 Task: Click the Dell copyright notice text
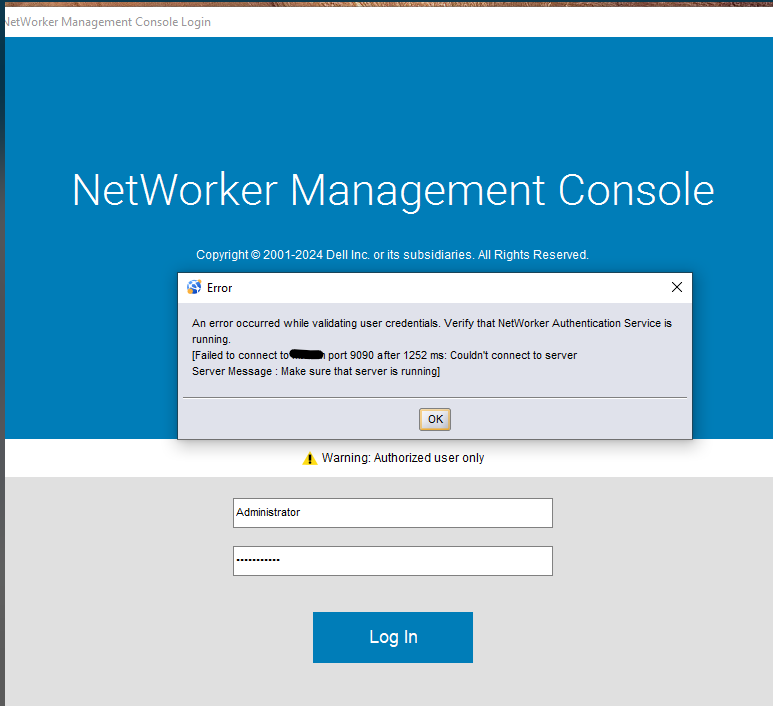pos(392,255)
